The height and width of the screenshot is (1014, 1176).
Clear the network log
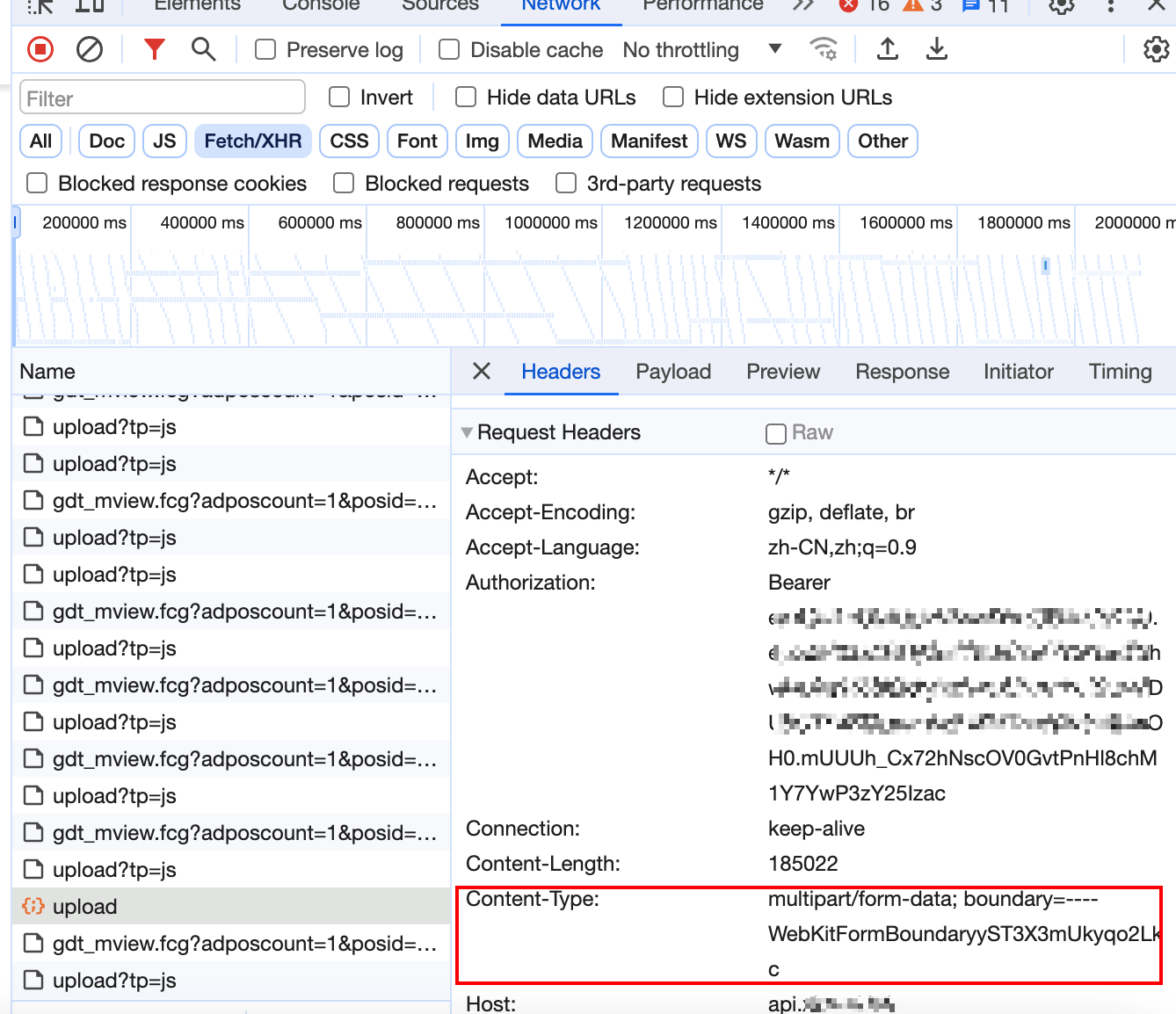pos(90,50)
